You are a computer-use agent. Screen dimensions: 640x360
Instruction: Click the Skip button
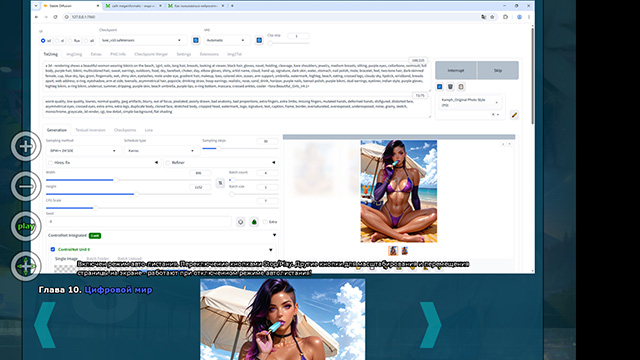(x=498, y=71)
